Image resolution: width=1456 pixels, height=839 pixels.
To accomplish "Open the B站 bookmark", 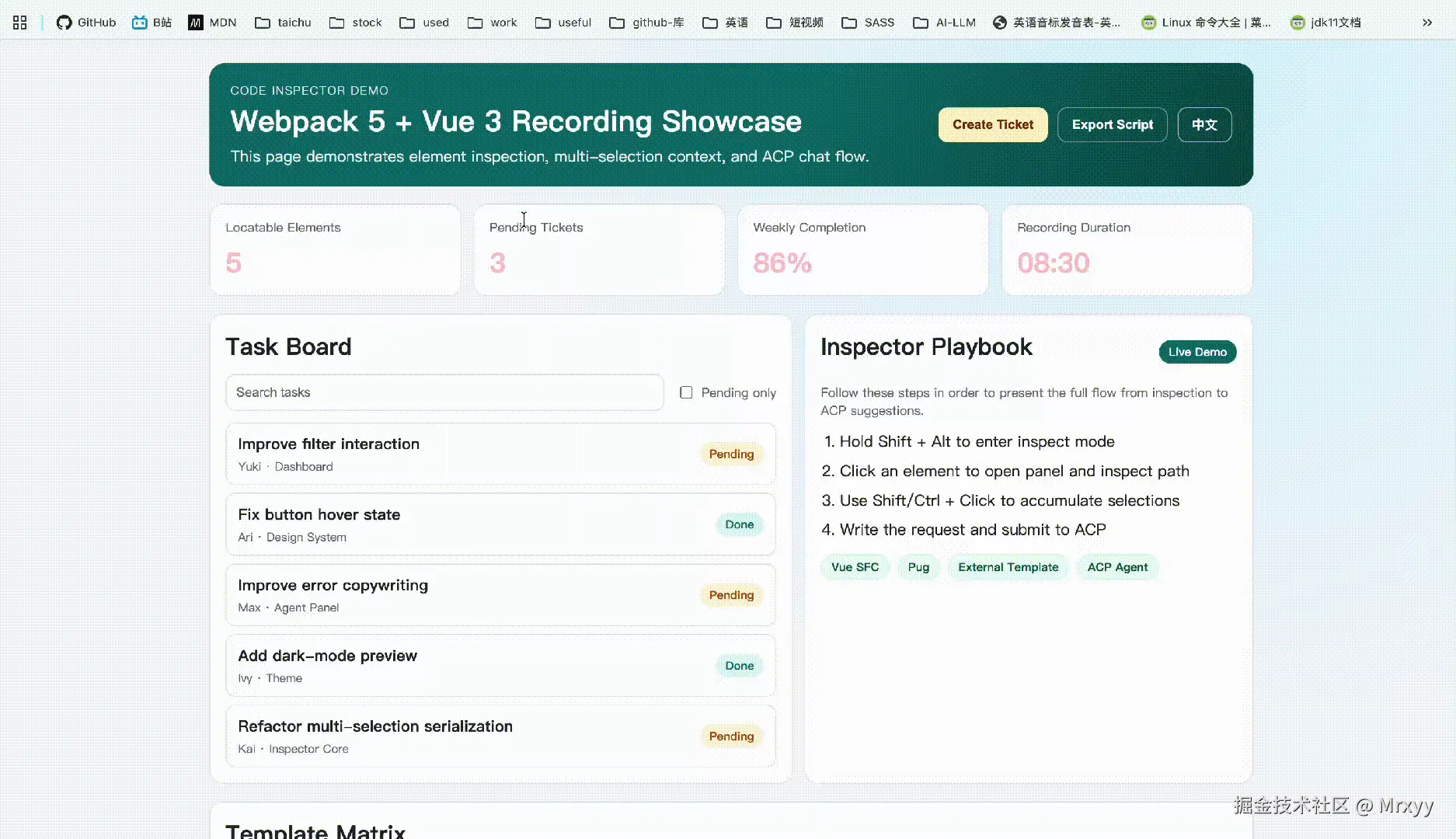I will click(x=152, y=23).
